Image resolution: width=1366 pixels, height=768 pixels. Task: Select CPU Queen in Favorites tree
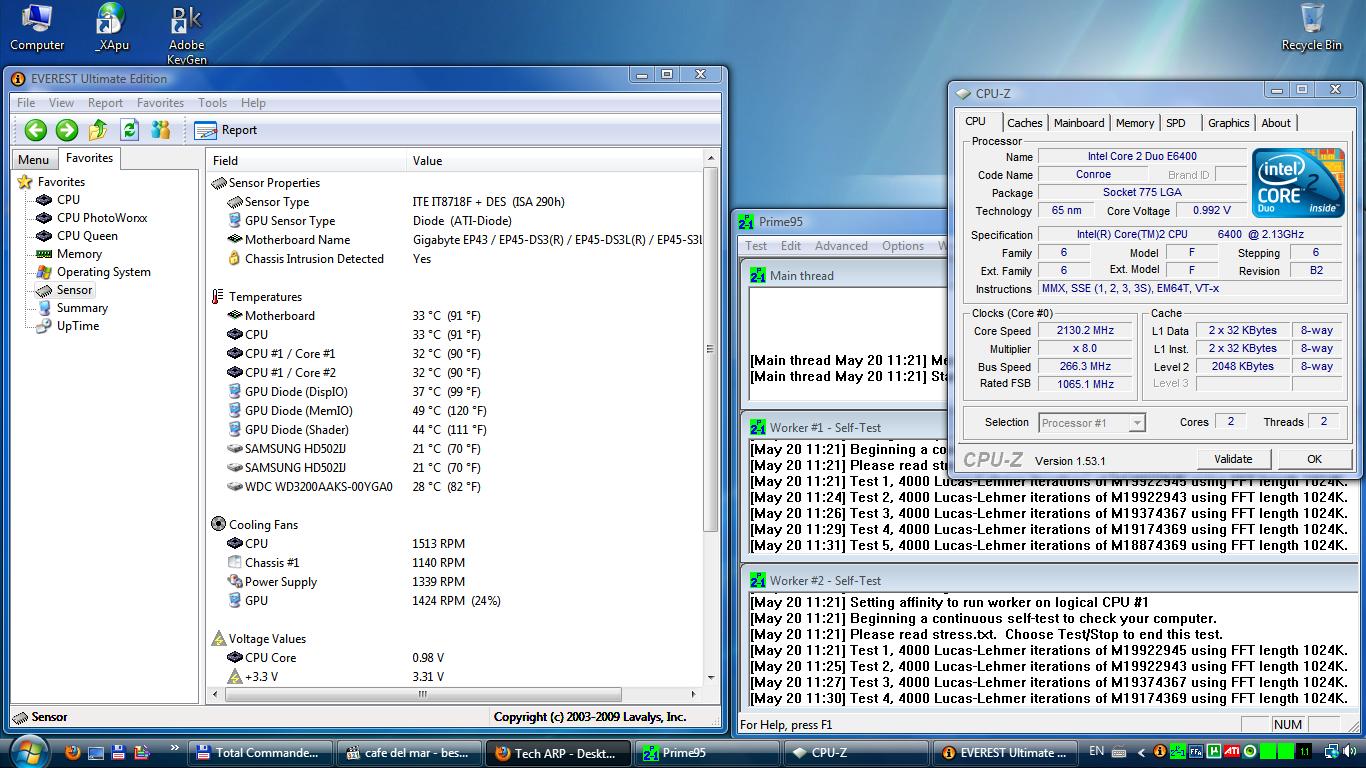(x=76, y=236)
